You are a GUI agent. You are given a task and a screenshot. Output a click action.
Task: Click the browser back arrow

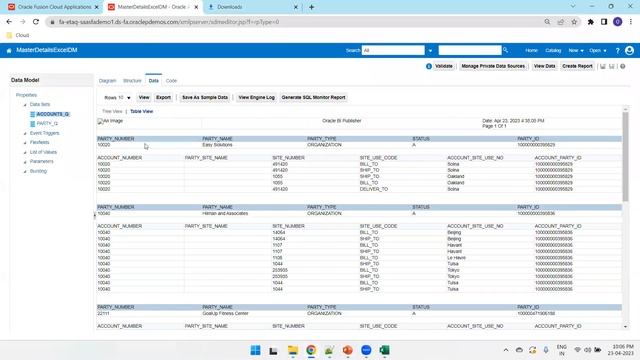coord(9,22)
